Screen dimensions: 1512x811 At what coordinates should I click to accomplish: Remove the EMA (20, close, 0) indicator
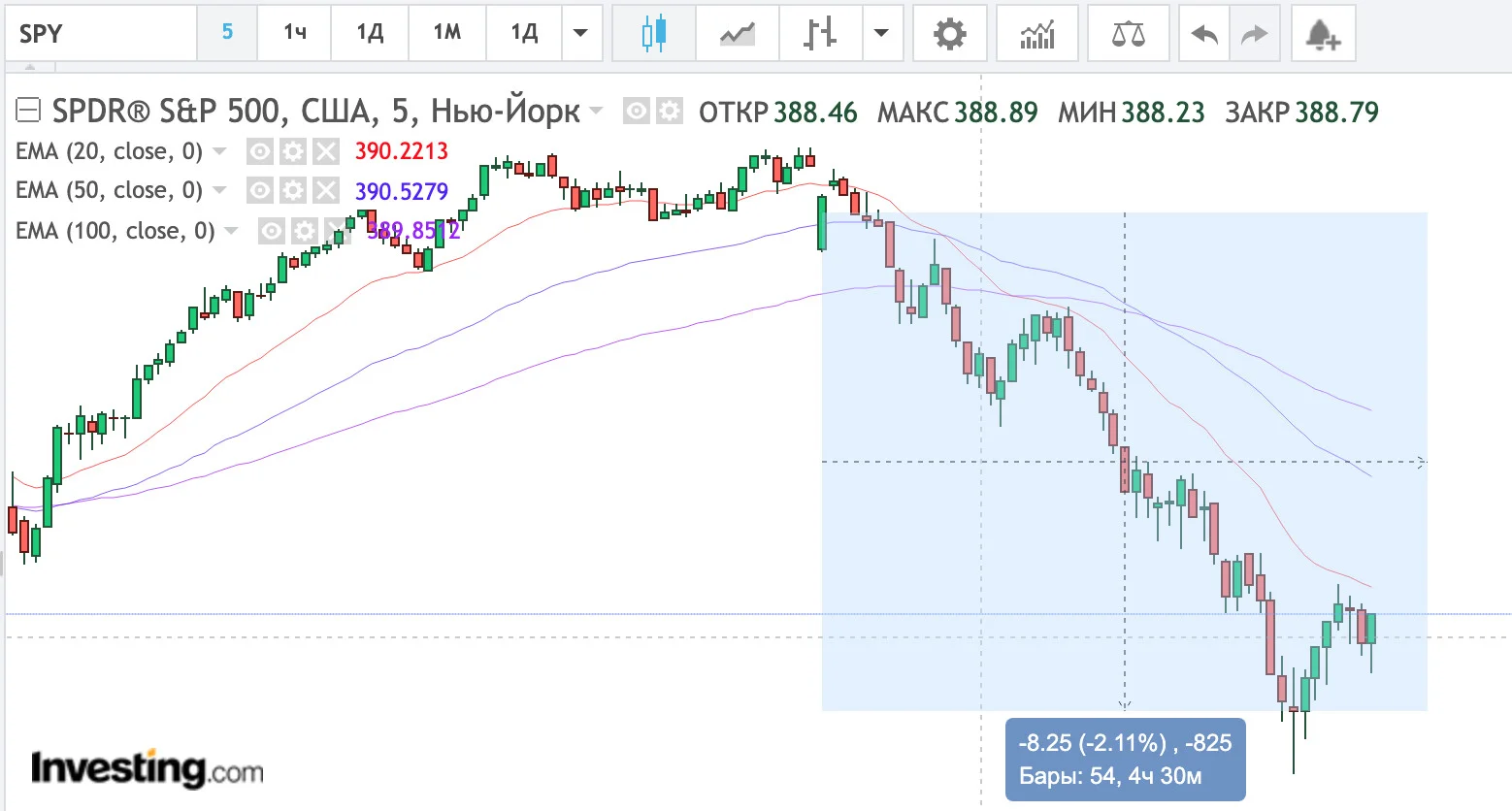pos(326,151)
